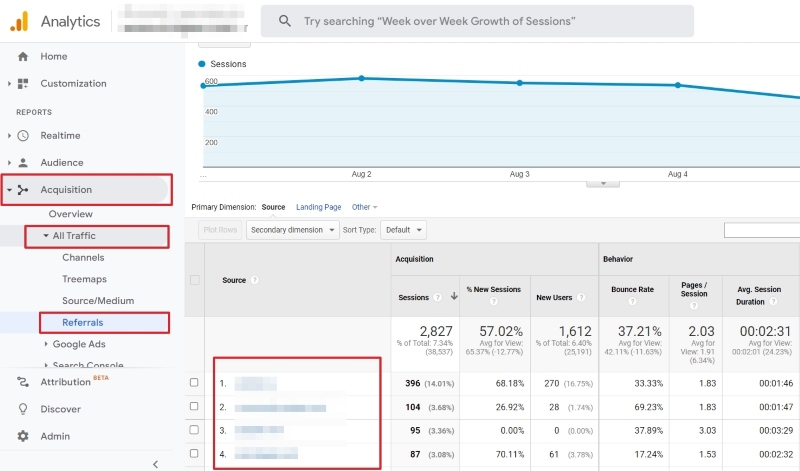This screenshot has height=471, width=800.
Task: Open the Channels report
Action: [x=83, y=257]
